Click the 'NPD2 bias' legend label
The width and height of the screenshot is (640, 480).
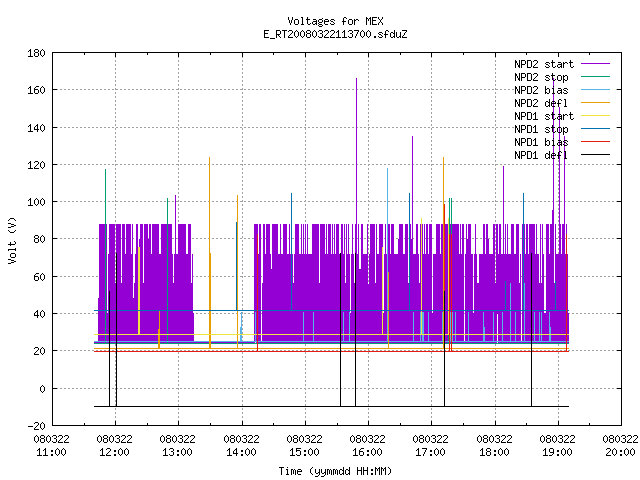point(541,90)
